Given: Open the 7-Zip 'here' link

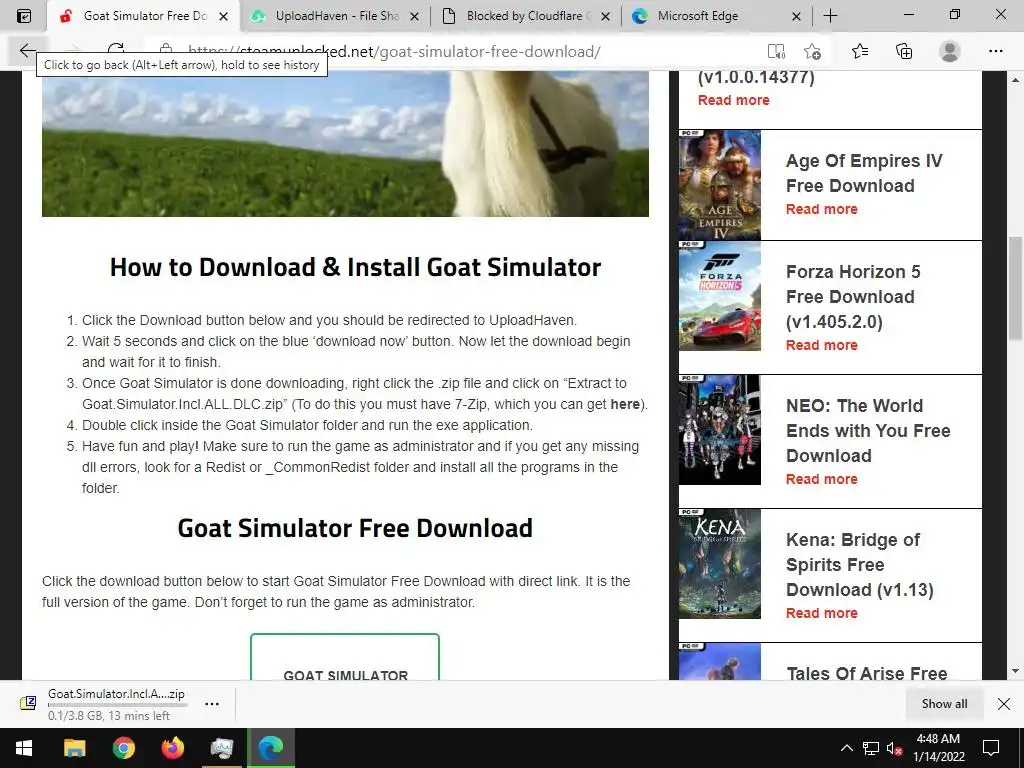Looking at the screenshot, I should pyautogui.click(x=625, y=404).
